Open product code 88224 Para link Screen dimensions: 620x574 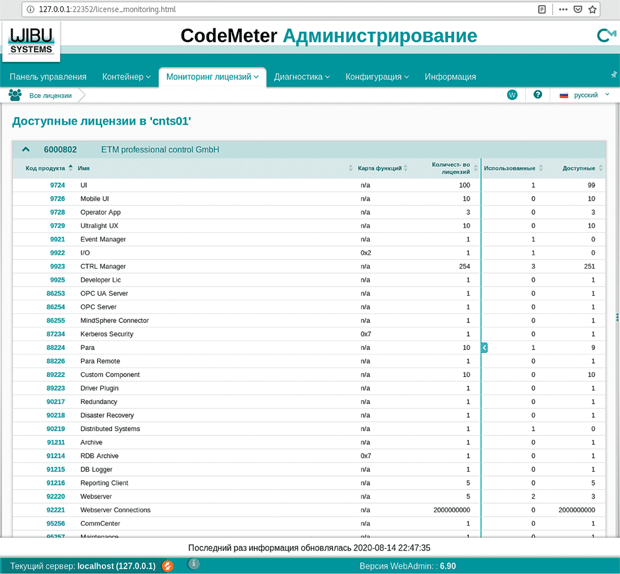coord(56,347)
